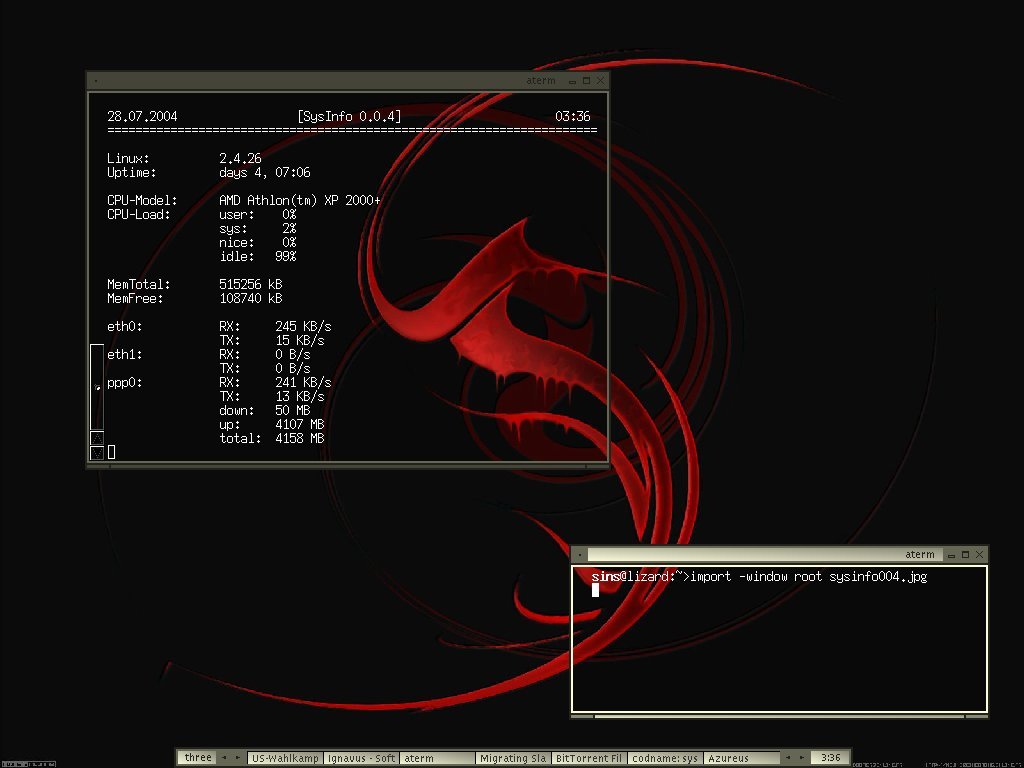The image size is (1024, 768).
Task: Click the taskbar clock showing 3:36
Action: point(831,758)
